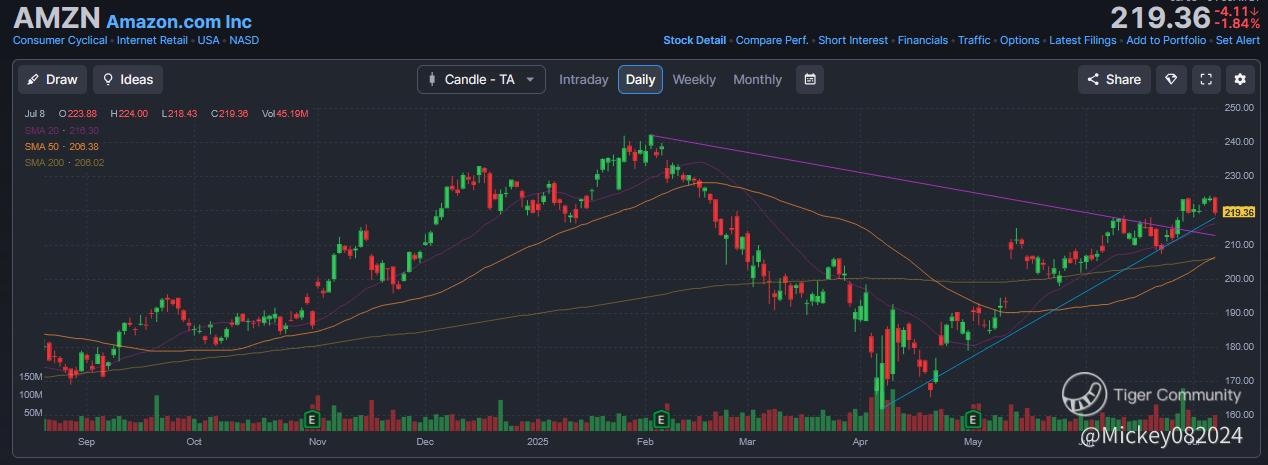
Task: Select the Monthly timeframe
Action: tap(757, 80)
